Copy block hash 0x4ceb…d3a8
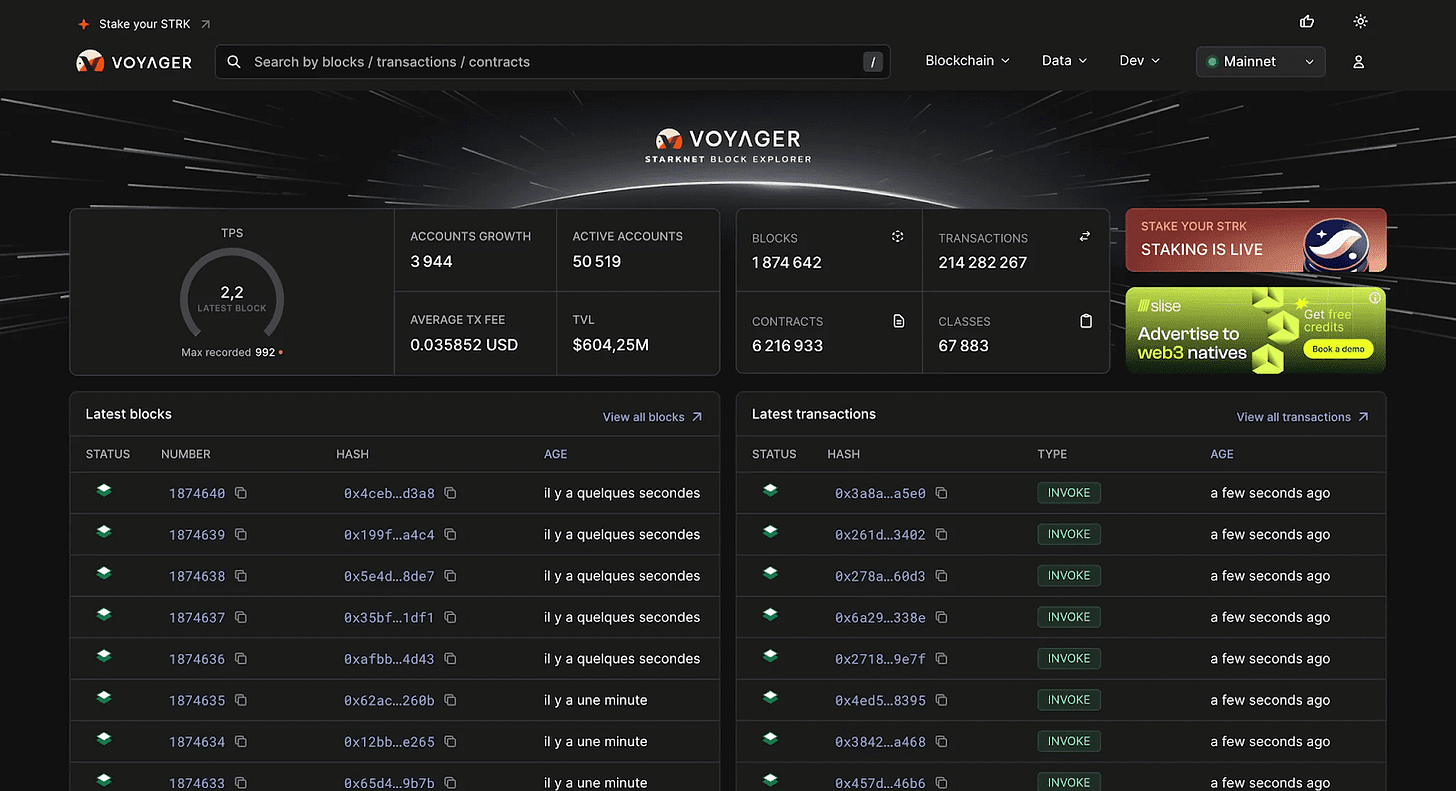 [x=450, y=493]
